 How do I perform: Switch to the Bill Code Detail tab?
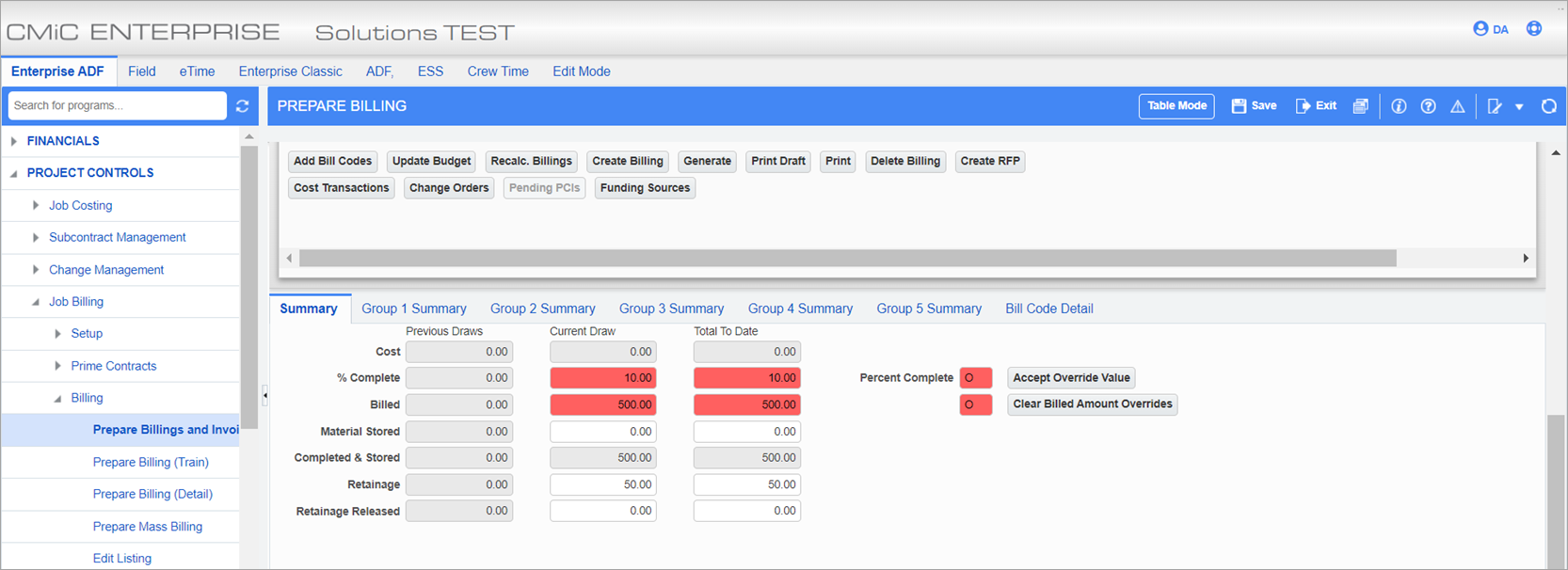click(1048, 309)
